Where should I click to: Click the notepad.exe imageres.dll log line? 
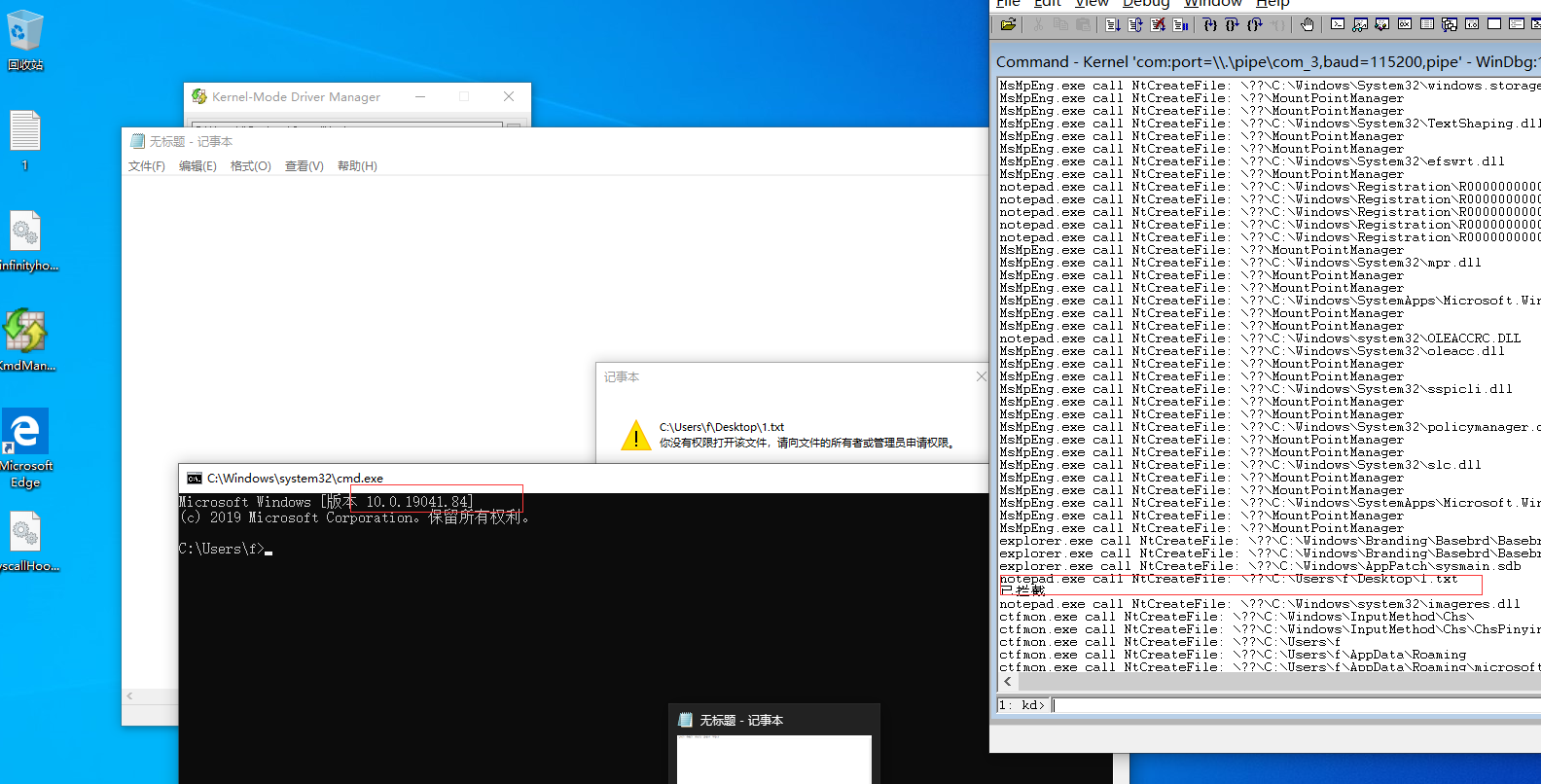1260,604
